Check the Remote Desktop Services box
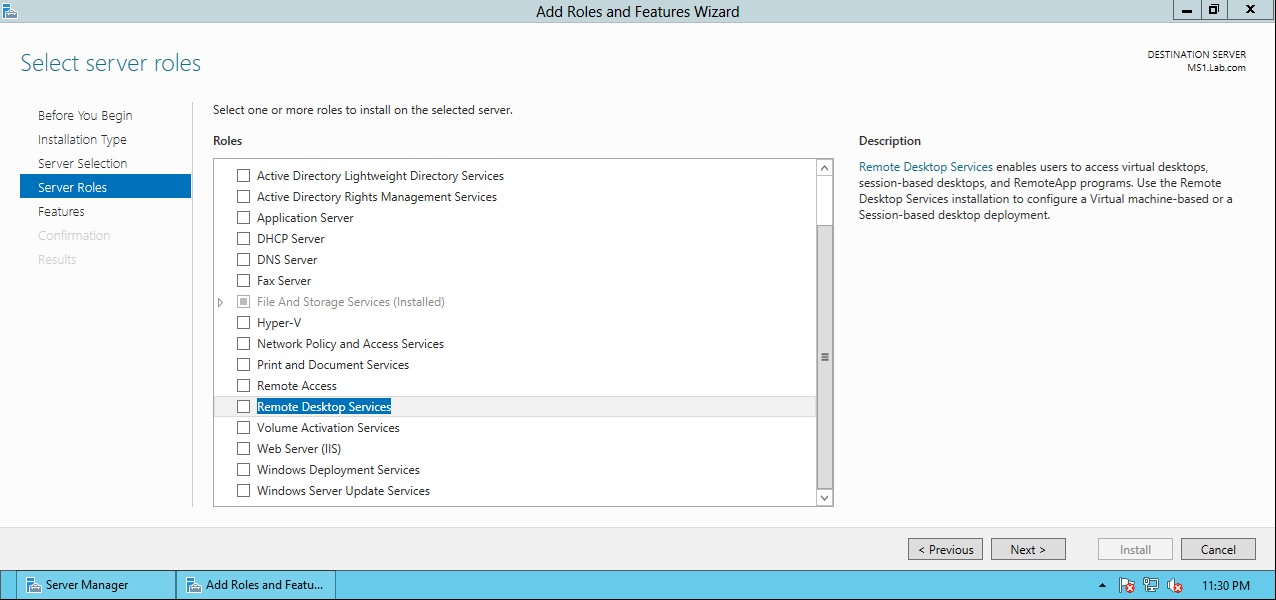This screenshot has height=600, width=1276. click(243, 407)
